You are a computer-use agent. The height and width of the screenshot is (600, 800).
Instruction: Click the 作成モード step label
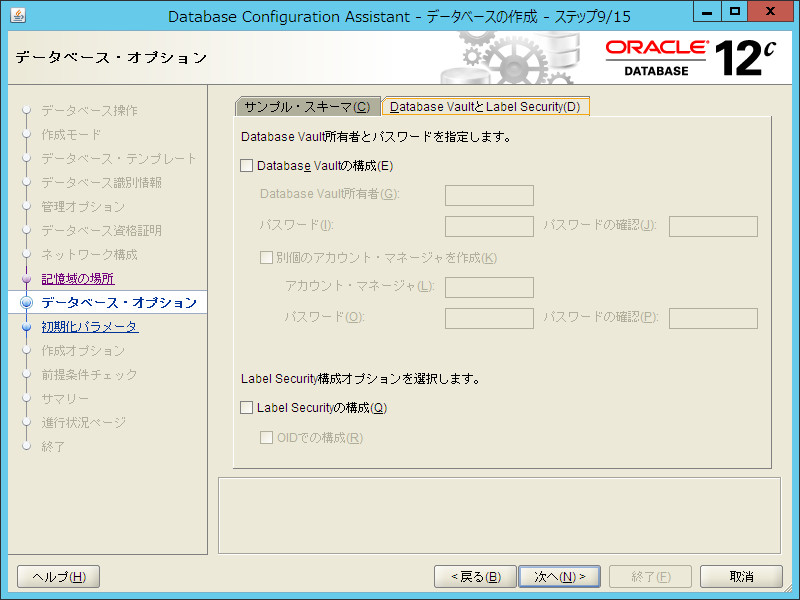coord(71,135)
